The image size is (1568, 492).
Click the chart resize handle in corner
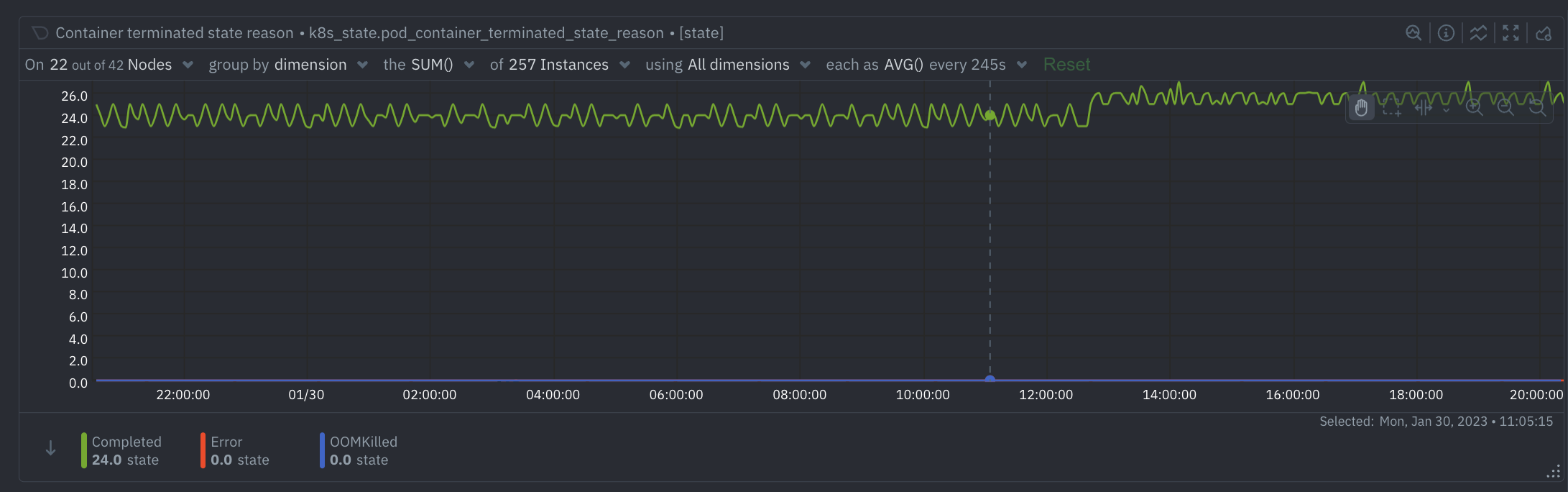point(1553,472)
